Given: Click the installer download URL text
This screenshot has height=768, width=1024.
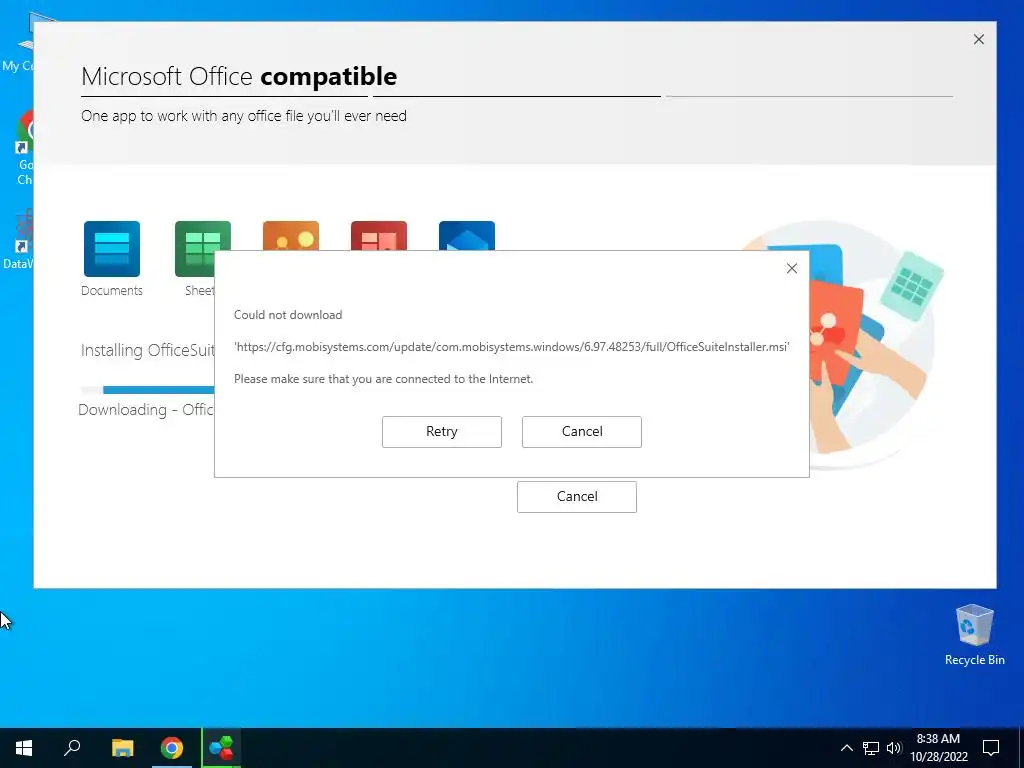Looking at the screenshot, I should [512, 347].
